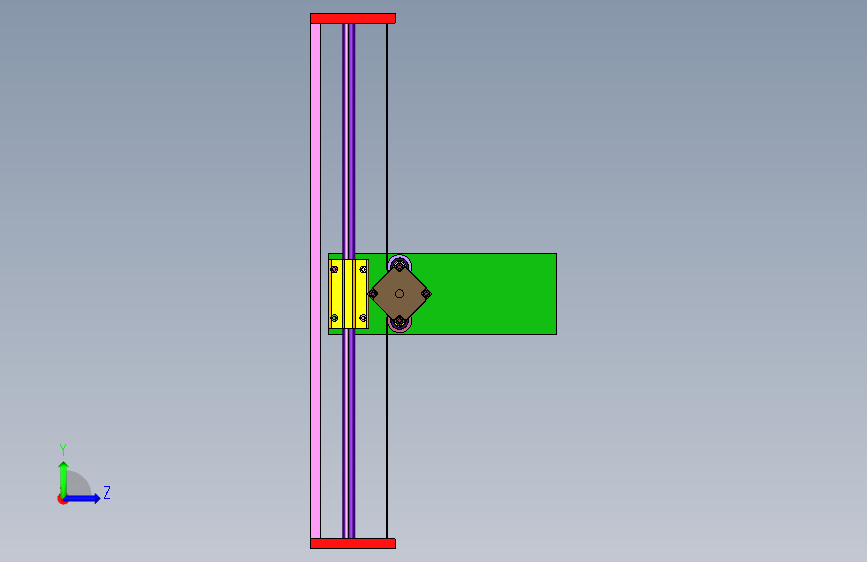Click the red X axis dot at triad origin

(62, 499)
